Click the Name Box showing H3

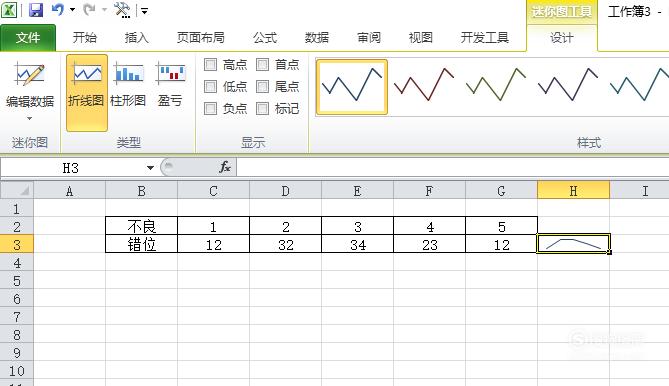click(71, 168)
